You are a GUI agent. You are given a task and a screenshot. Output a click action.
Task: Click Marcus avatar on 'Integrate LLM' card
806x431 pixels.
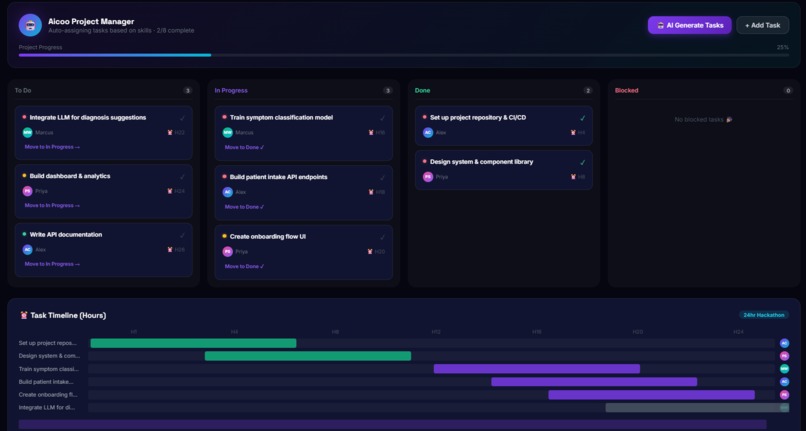[x=27, y=133]
